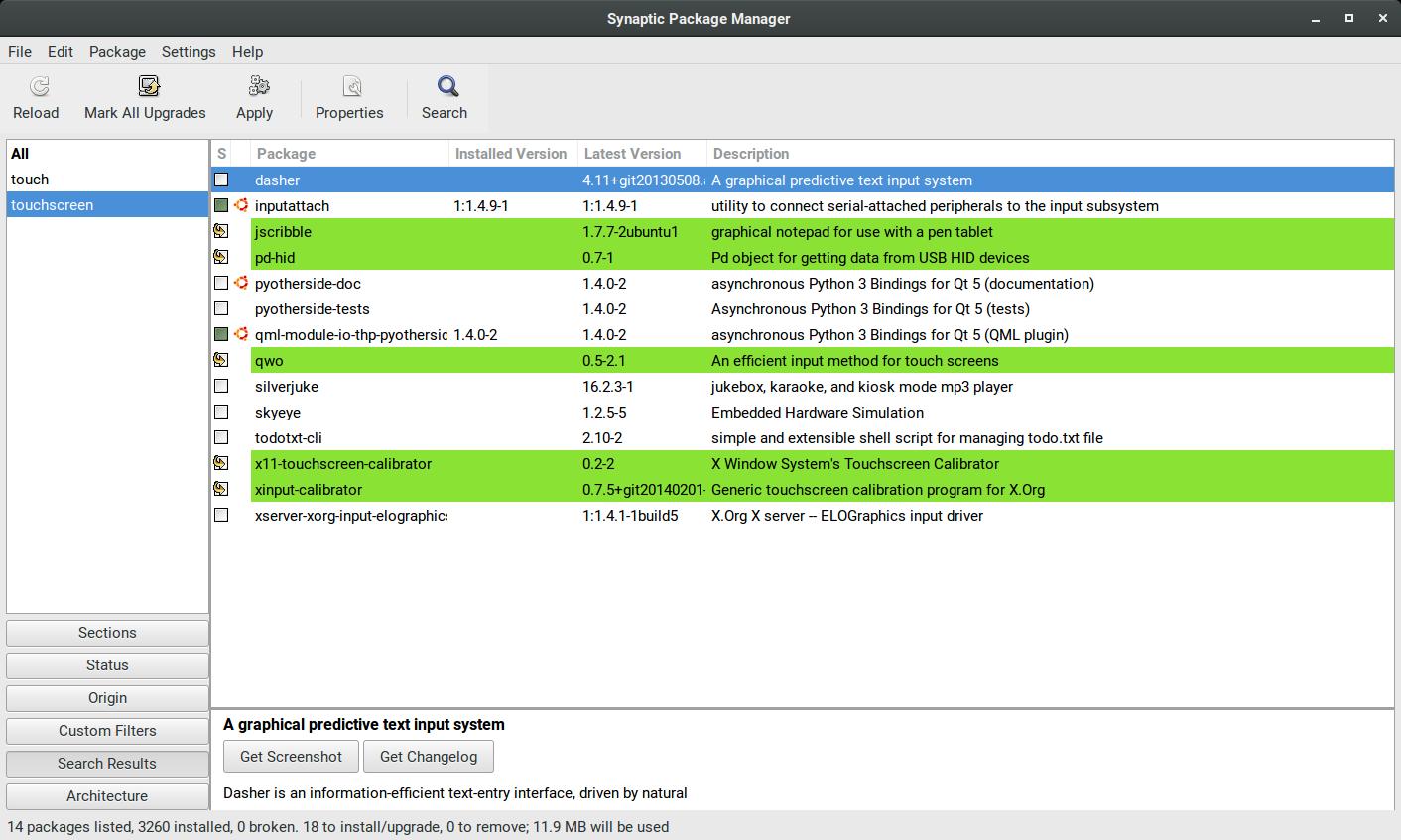
Task: Click marked-for-install status icon of pd-hid
Action: click(x=221, y=257)
